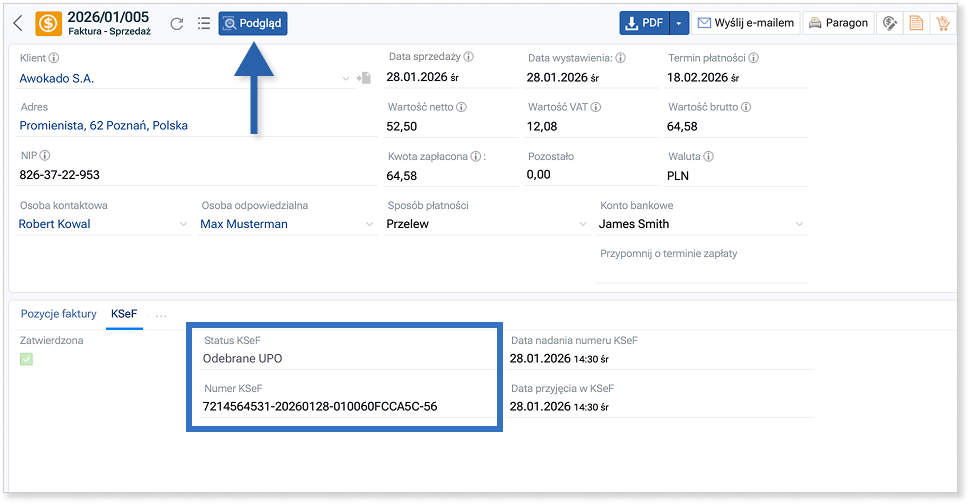Screen dimensions: 969x504
Task: Click the orange invoice dollar icon
Action: pyautogui.click(x=48, y=24)
